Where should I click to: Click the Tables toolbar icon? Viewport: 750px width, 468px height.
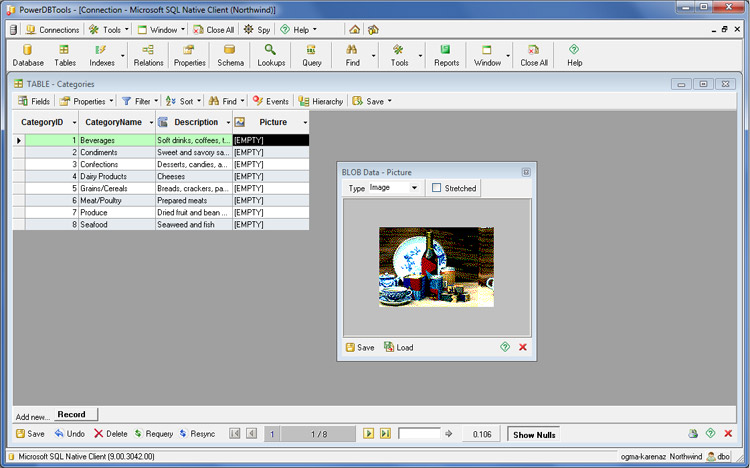point(65,55)
